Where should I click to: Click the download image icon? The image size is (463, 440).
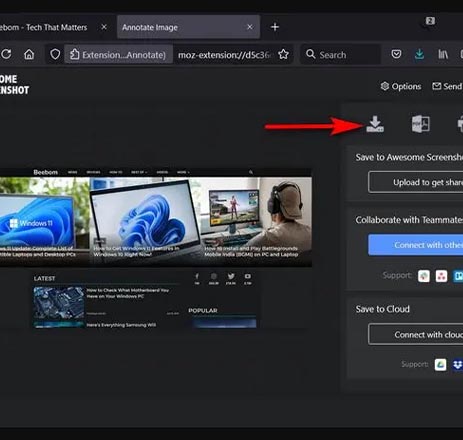(x=375, y=124)
